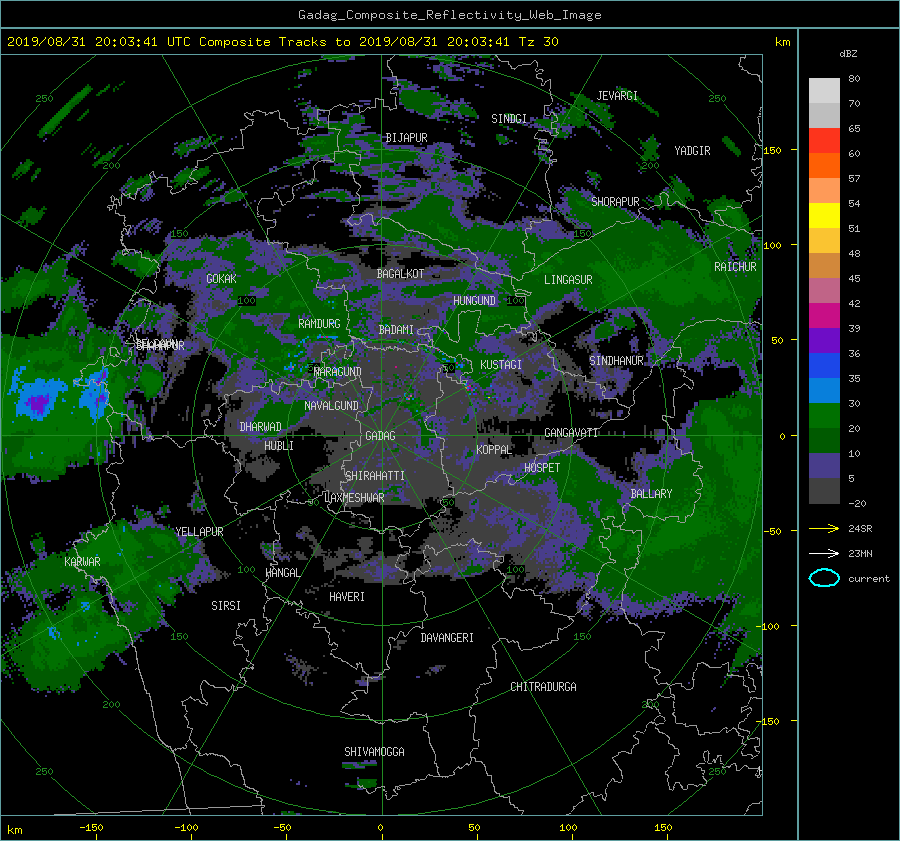This screenshot has height=841, width=900.
Task: Click the RAMDURG city label
Action: (319, 324)
